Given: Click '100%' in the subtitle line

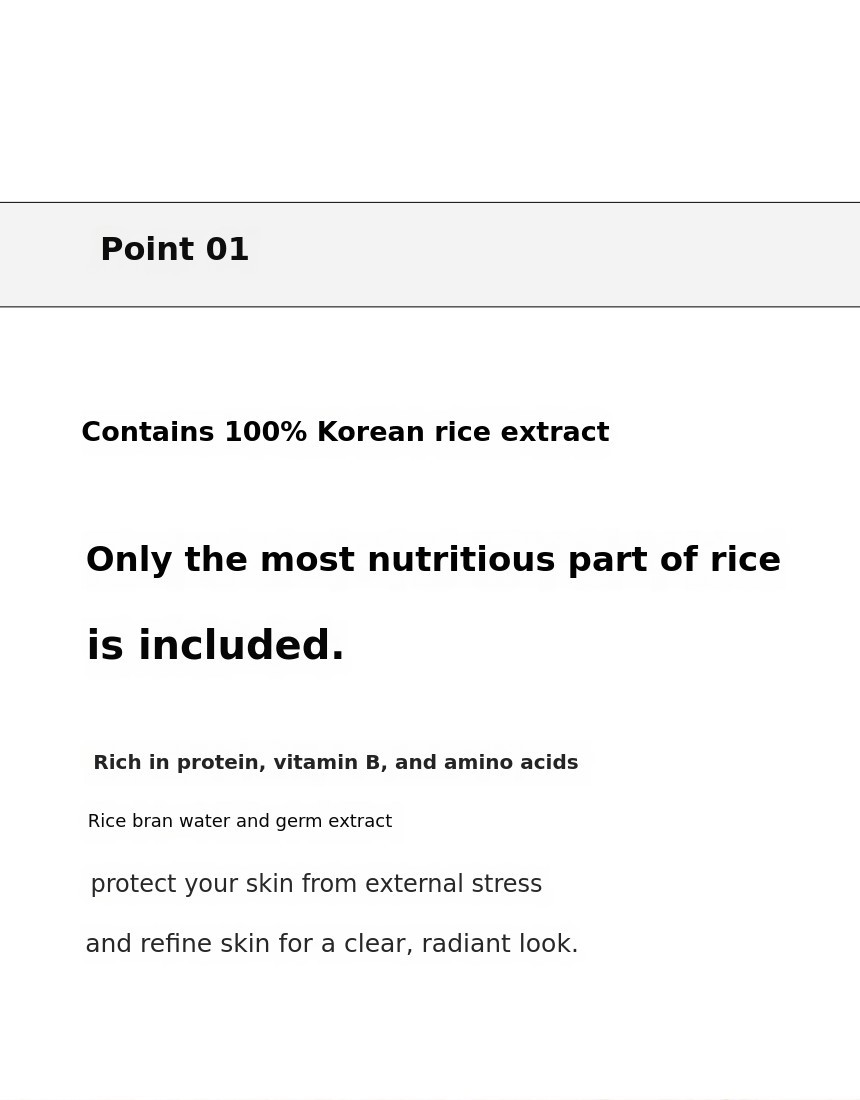Looking at the screenshot, I should (265, 431).
